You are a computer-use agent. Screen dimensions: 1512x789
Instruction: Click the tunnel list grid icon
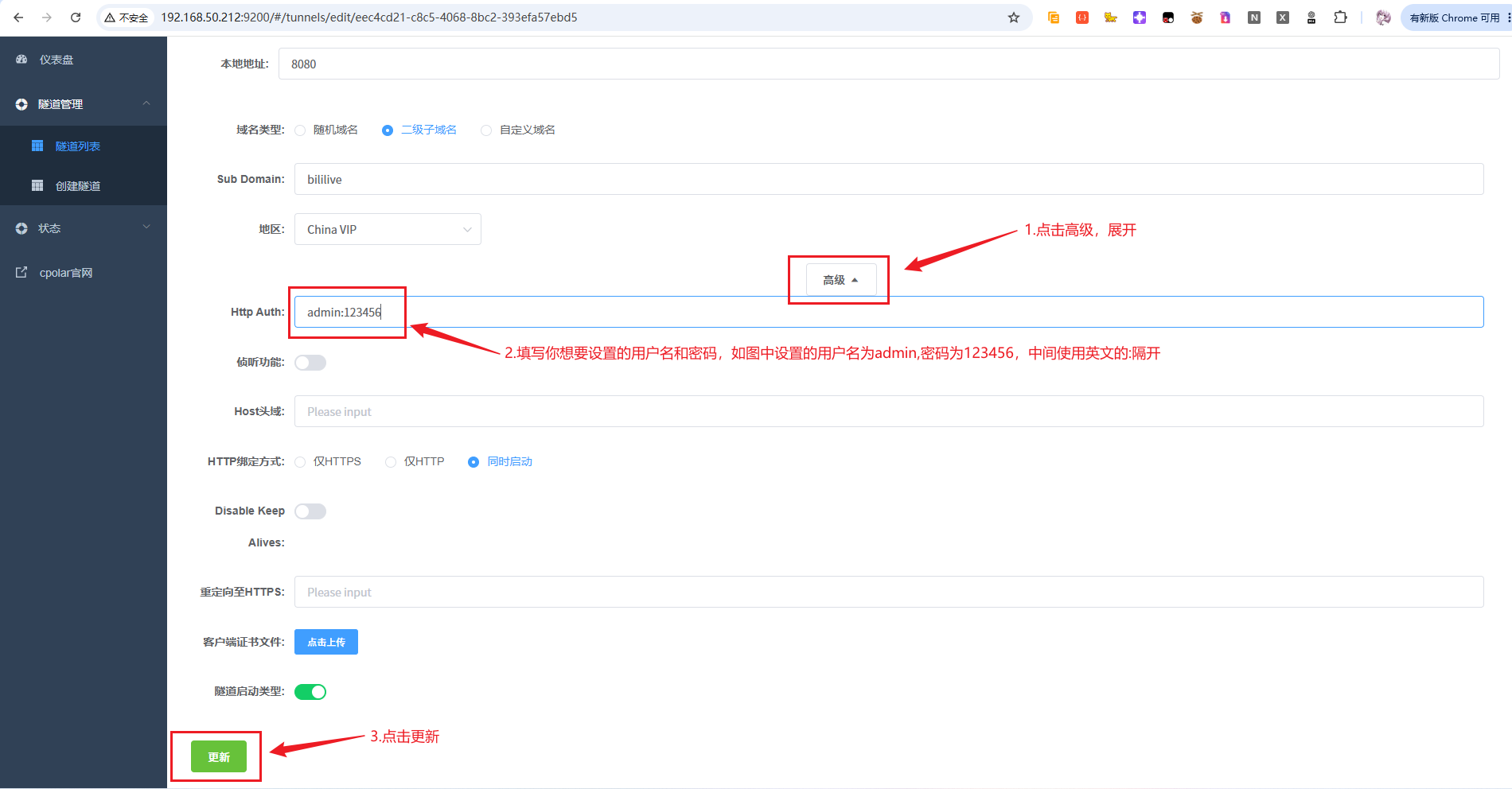[x=37, y=146]
